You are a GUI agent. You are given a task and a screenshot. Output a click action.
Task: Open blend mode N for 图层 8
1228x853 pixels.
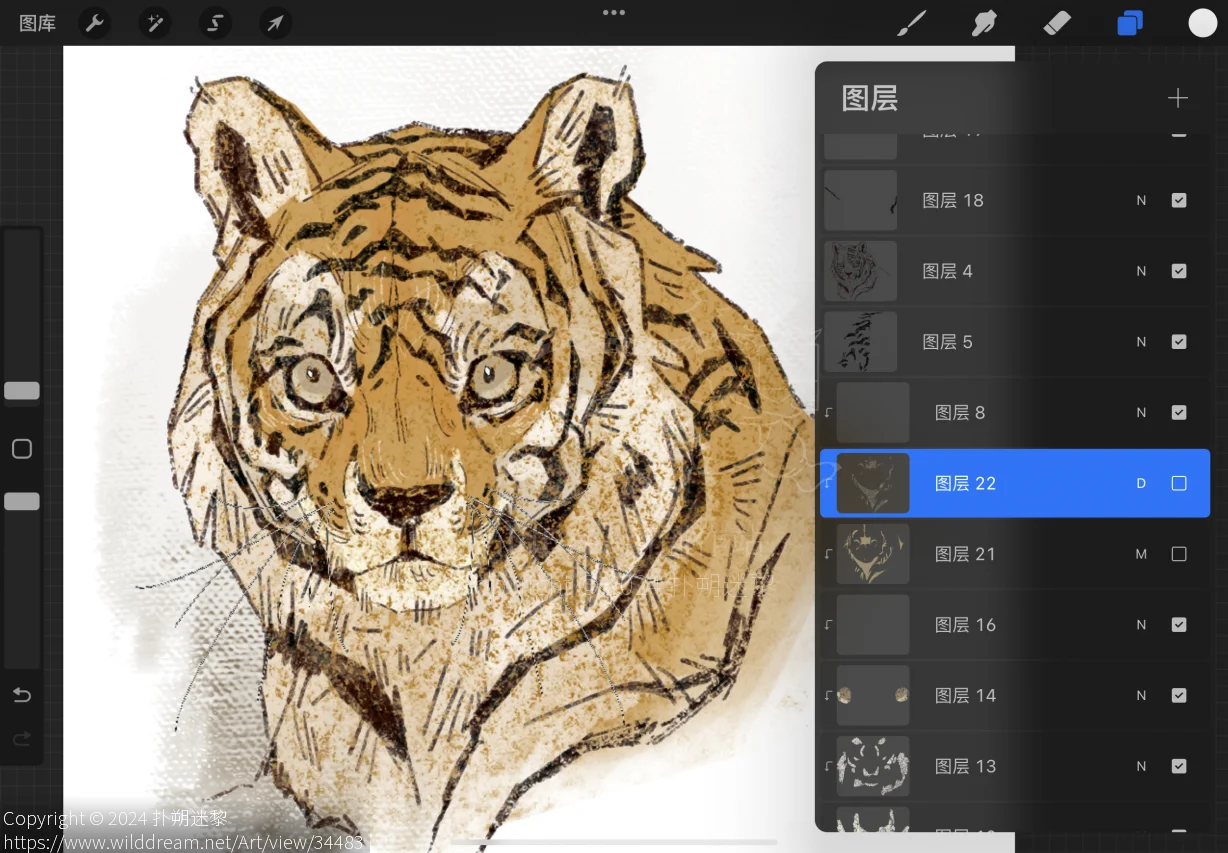[1141, 412]
